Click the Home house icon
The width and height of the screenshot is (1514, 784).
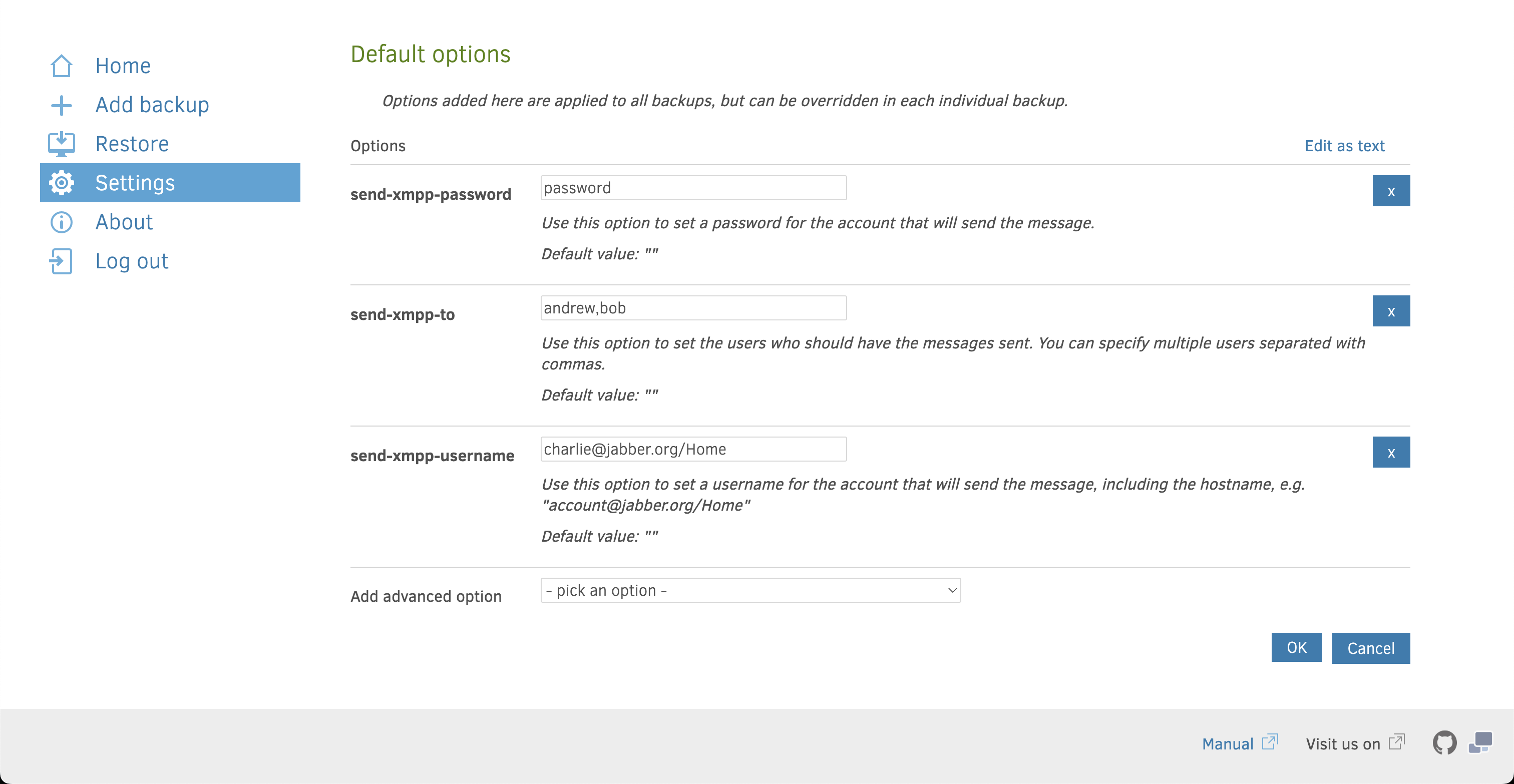pyautogui.click(x=61, y=66)
